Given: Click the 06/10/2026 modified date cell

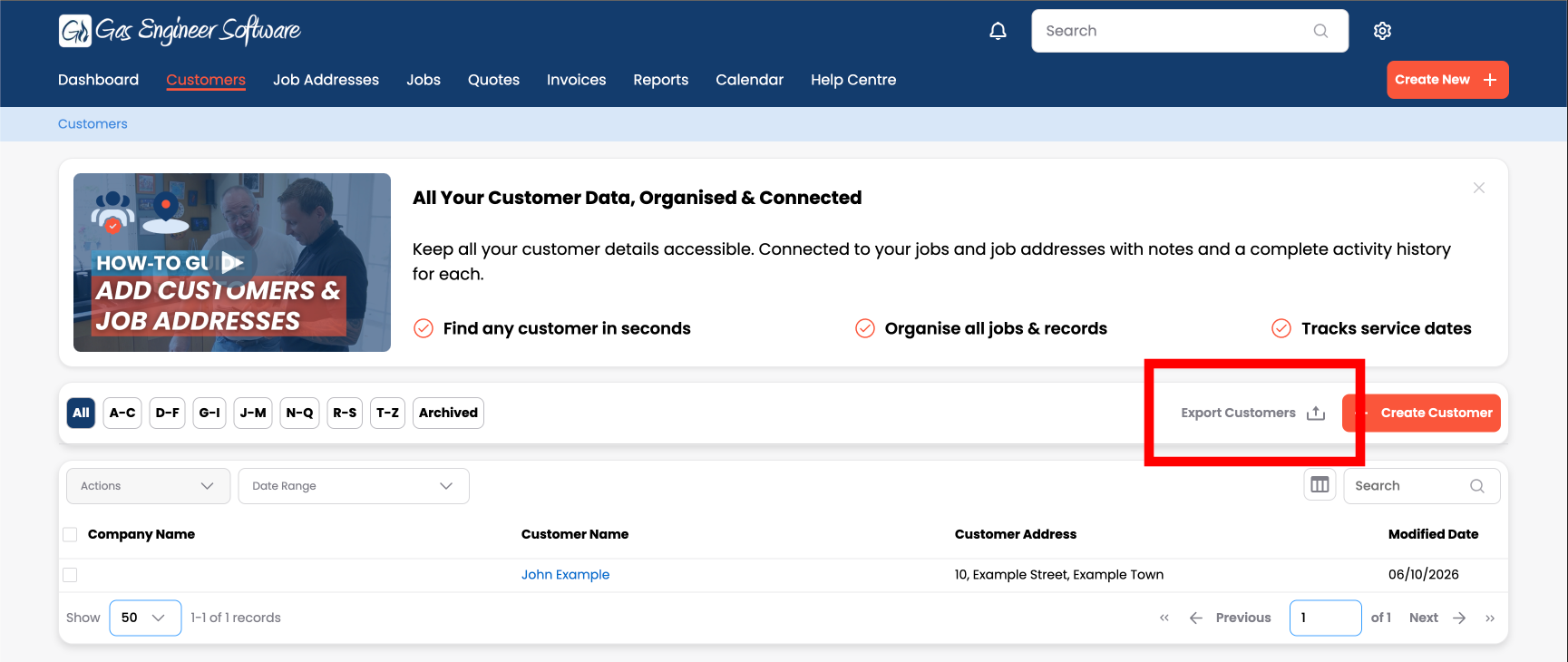Looking at the screenshot, I should click(x=1424, y=575).
